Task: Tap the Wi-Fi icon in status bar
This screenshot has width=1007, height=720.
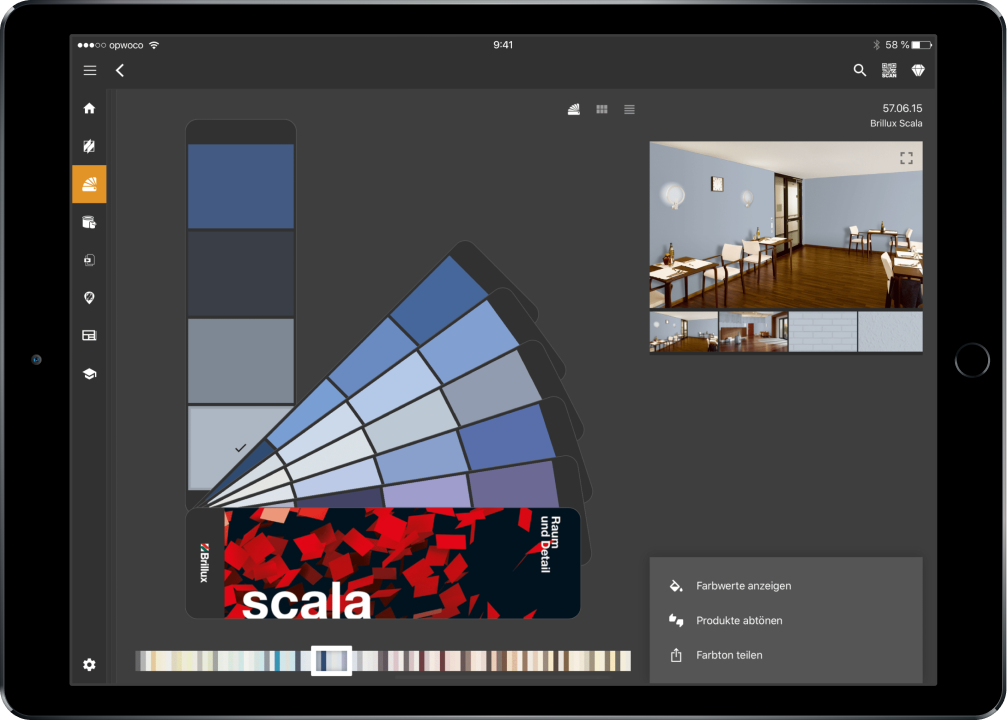Action: pyautogui.click(x=154, y=45)
